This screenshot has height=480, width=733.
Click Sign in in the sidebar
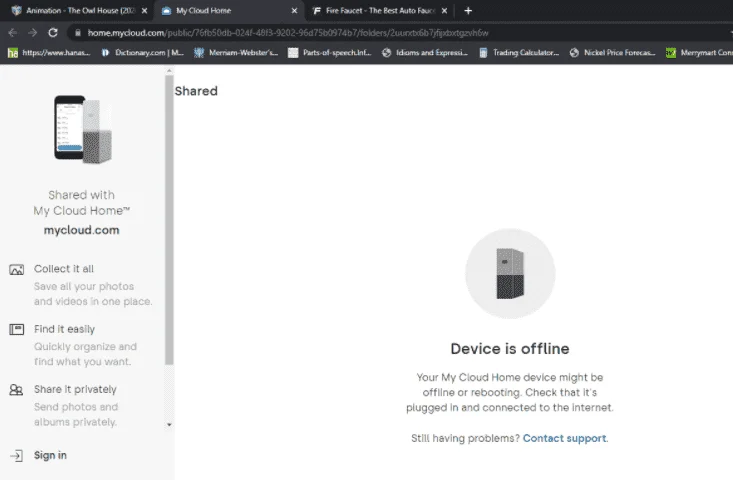[x=50, y=455]
